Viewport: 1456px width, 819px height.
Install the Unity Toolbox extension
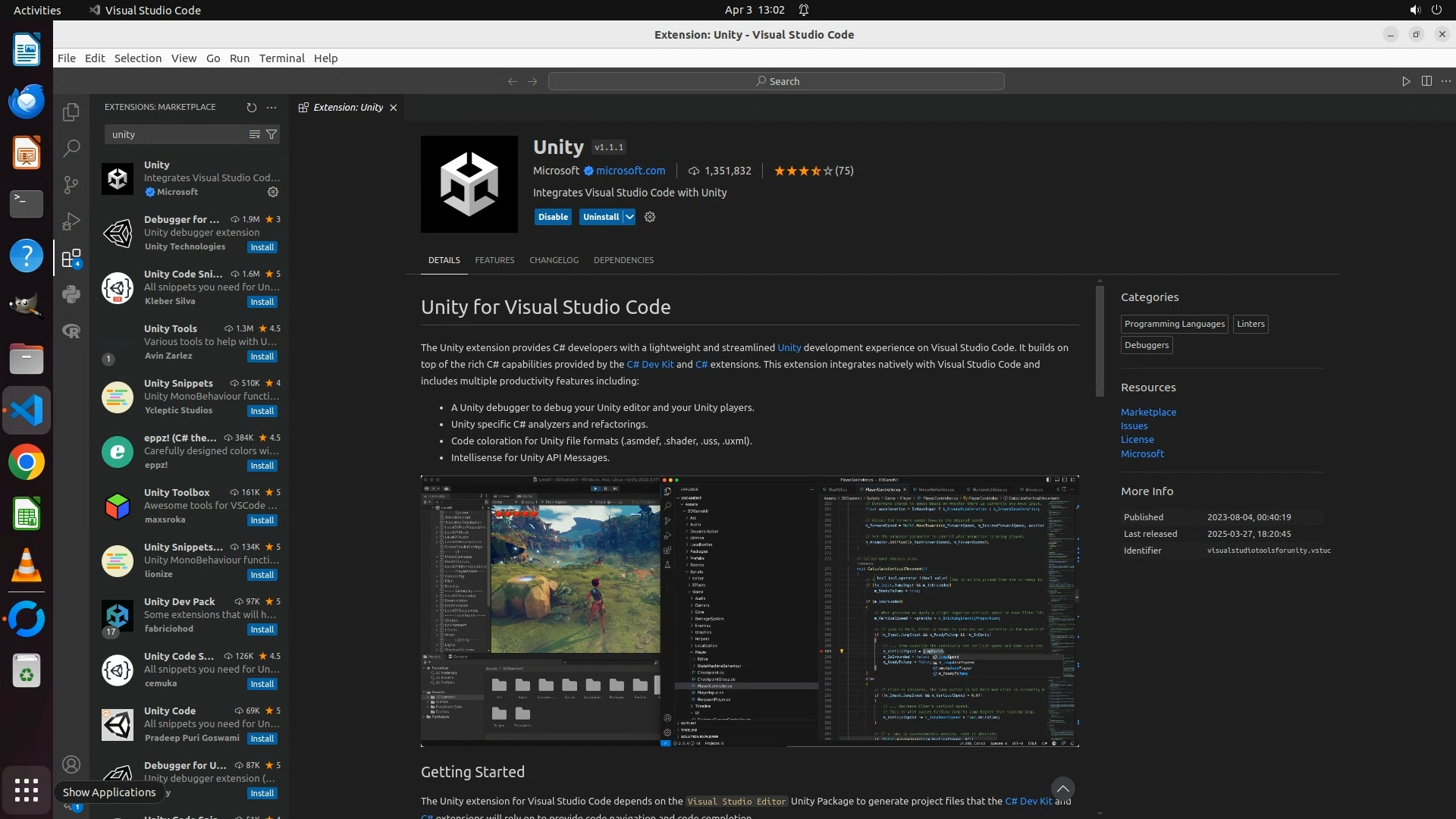262,520
